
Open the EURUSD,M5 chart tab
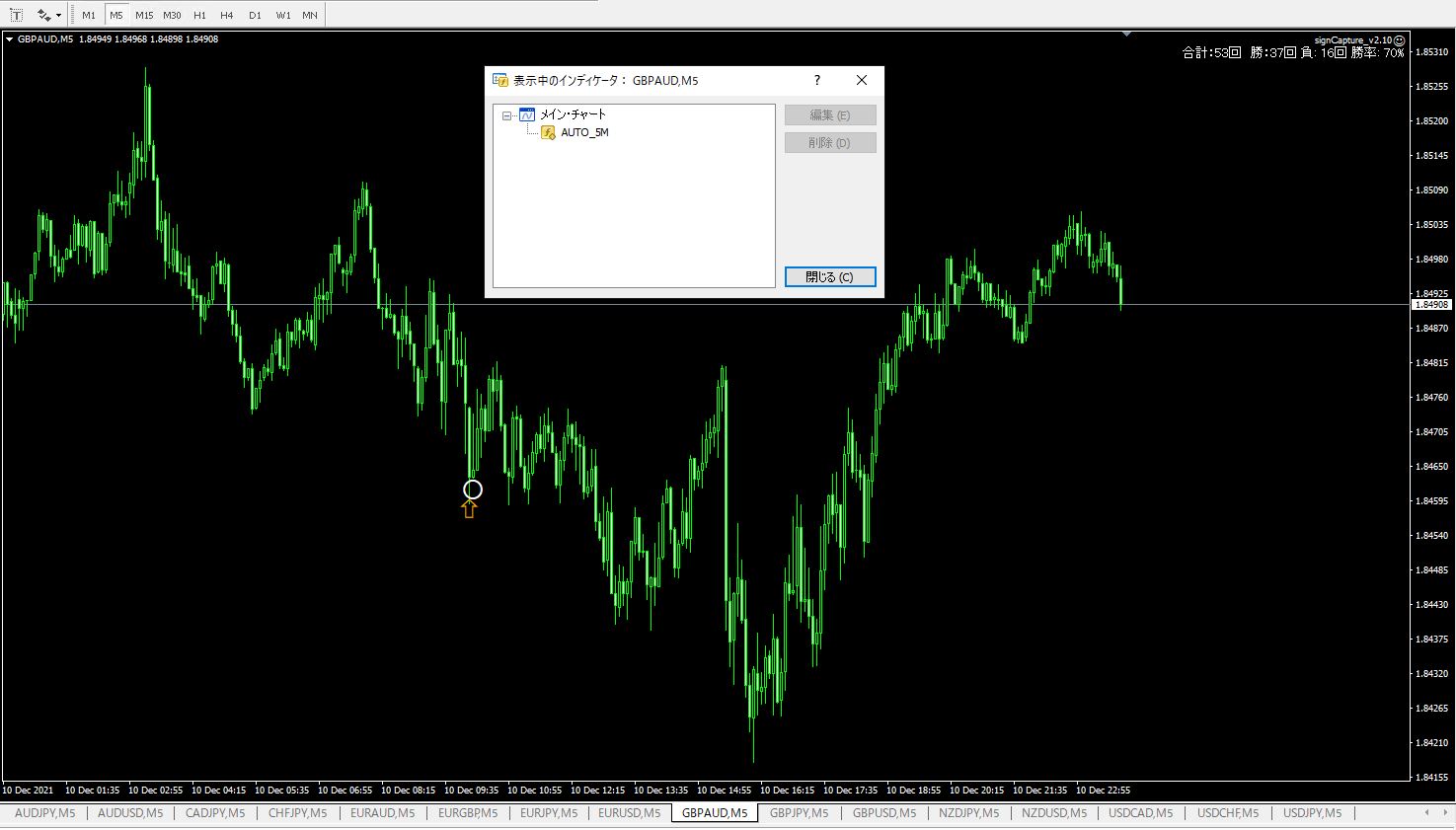629,813
